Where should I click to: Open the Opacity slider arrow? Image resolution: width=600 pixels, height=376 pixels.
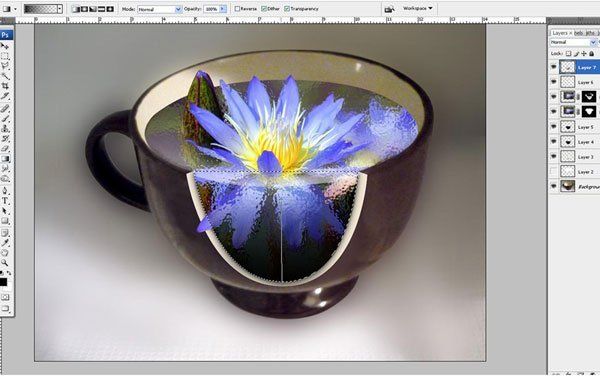(223, 9)
